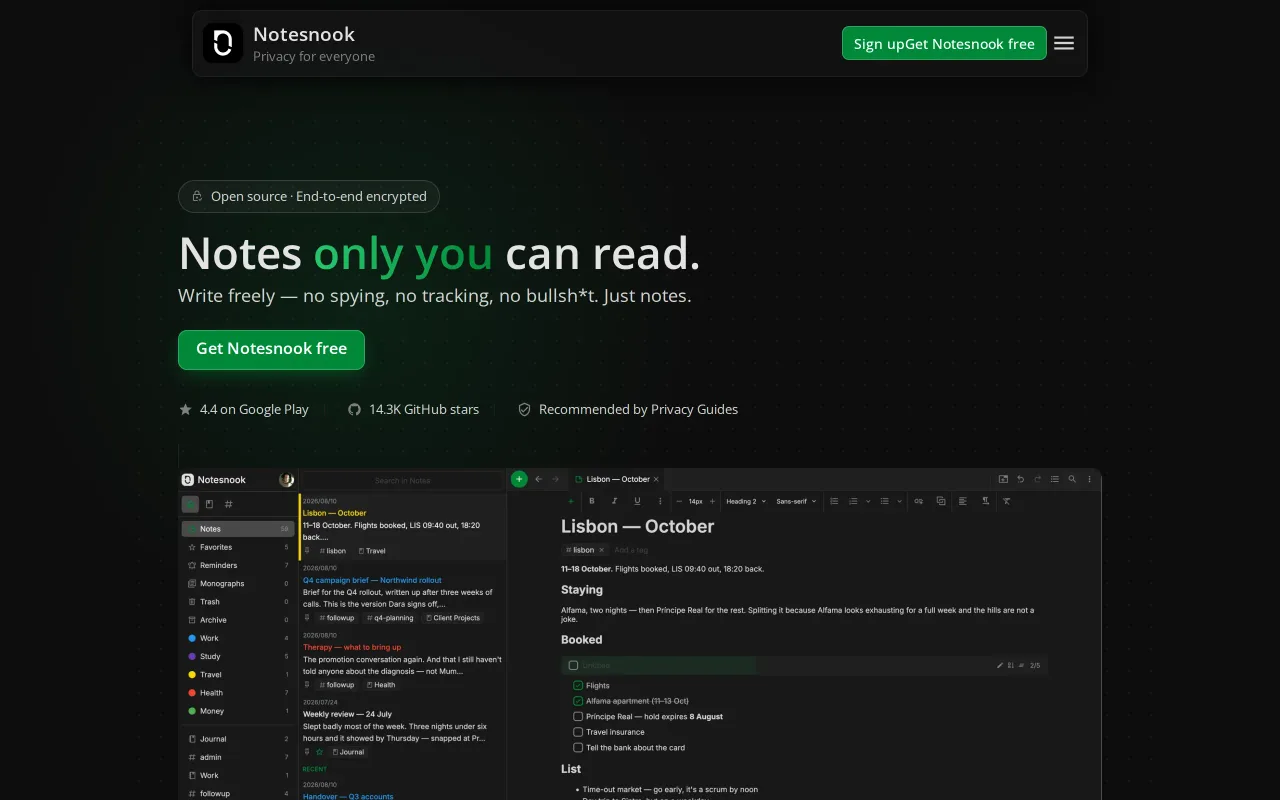
Task: Go back with the left arrow icon
Action: 538,479
